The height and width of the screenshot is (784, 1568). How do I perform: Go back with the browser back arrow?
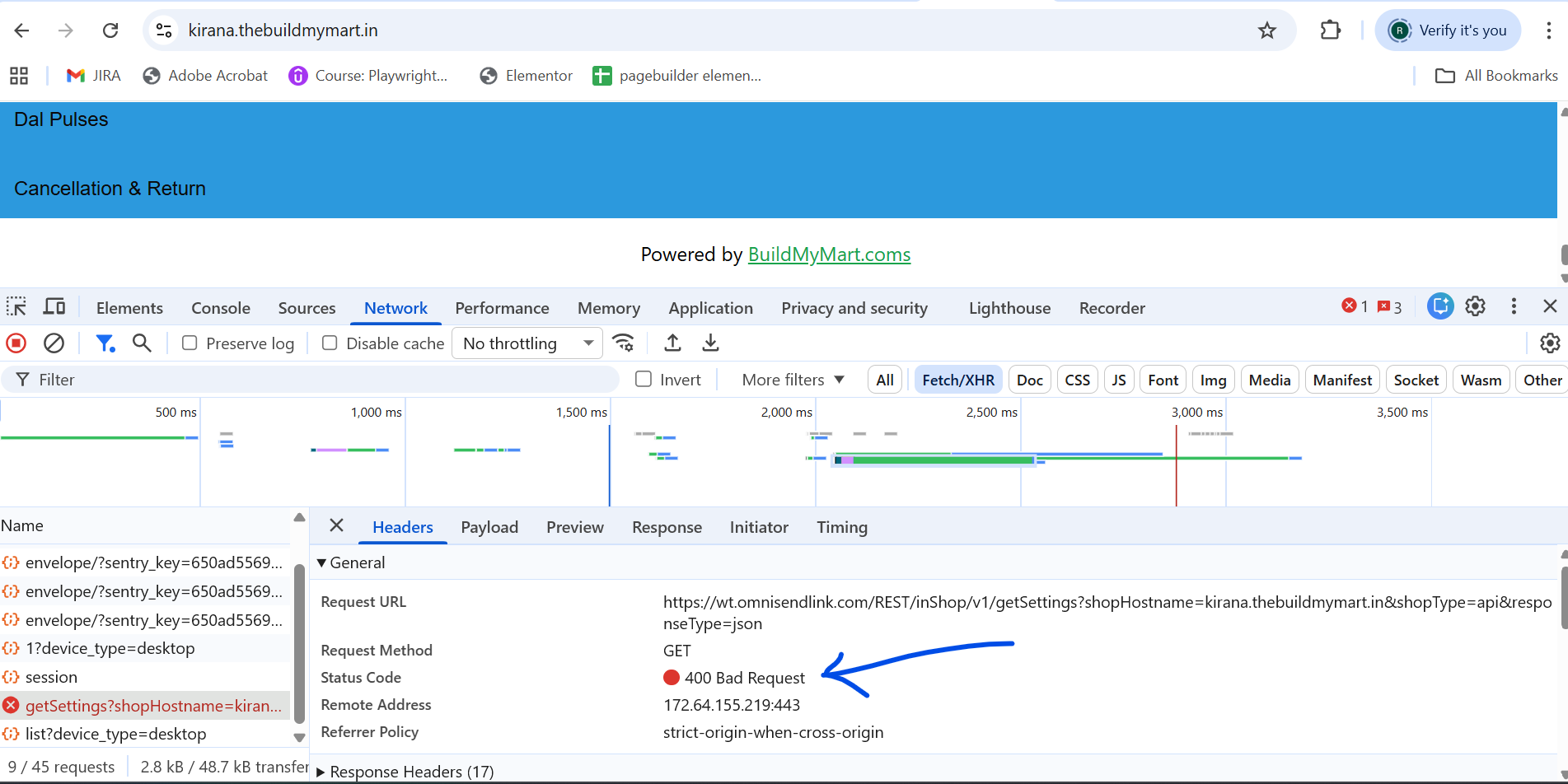pyautogui.click(x=22, y=30)
